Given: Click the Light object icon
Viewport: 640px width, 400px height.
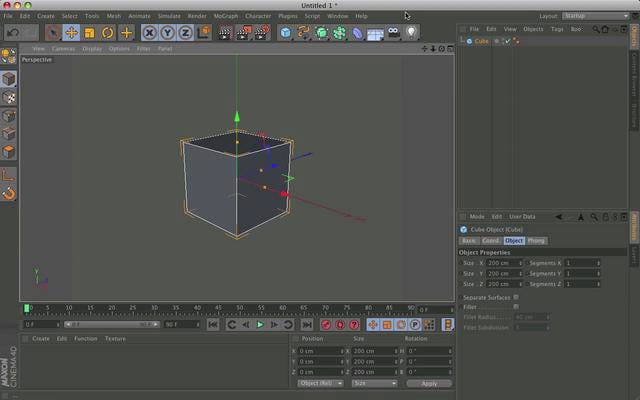Looking at the screenshot, I should tap(410, 33).
